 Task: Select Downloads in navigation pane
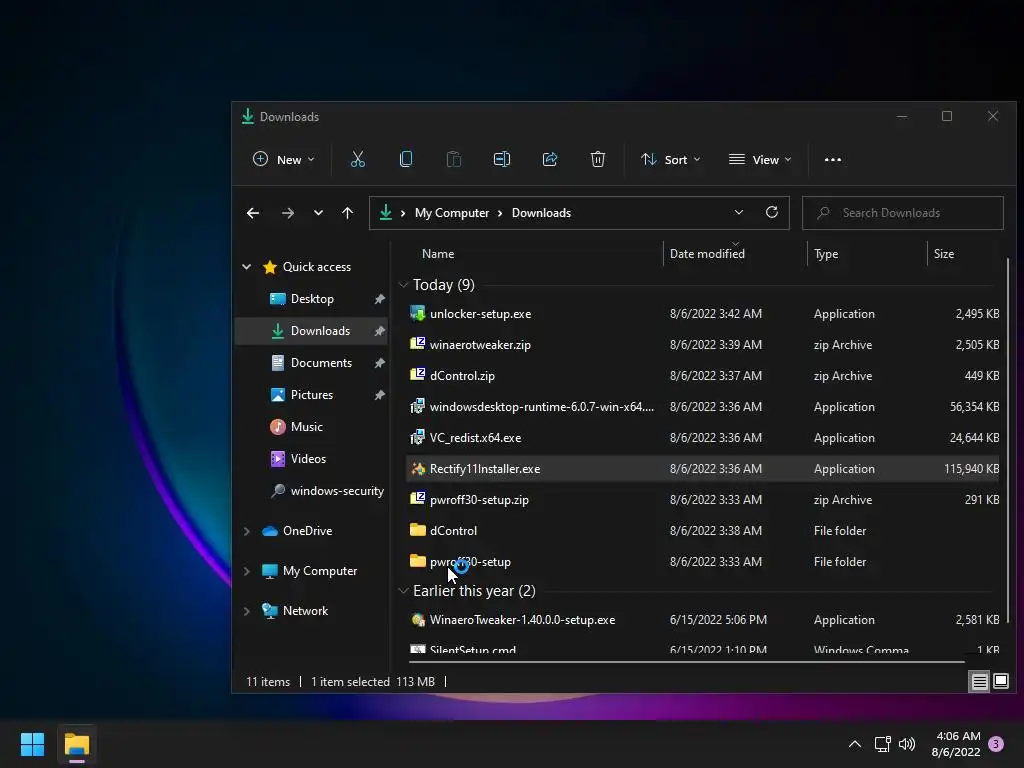point(312,330)
